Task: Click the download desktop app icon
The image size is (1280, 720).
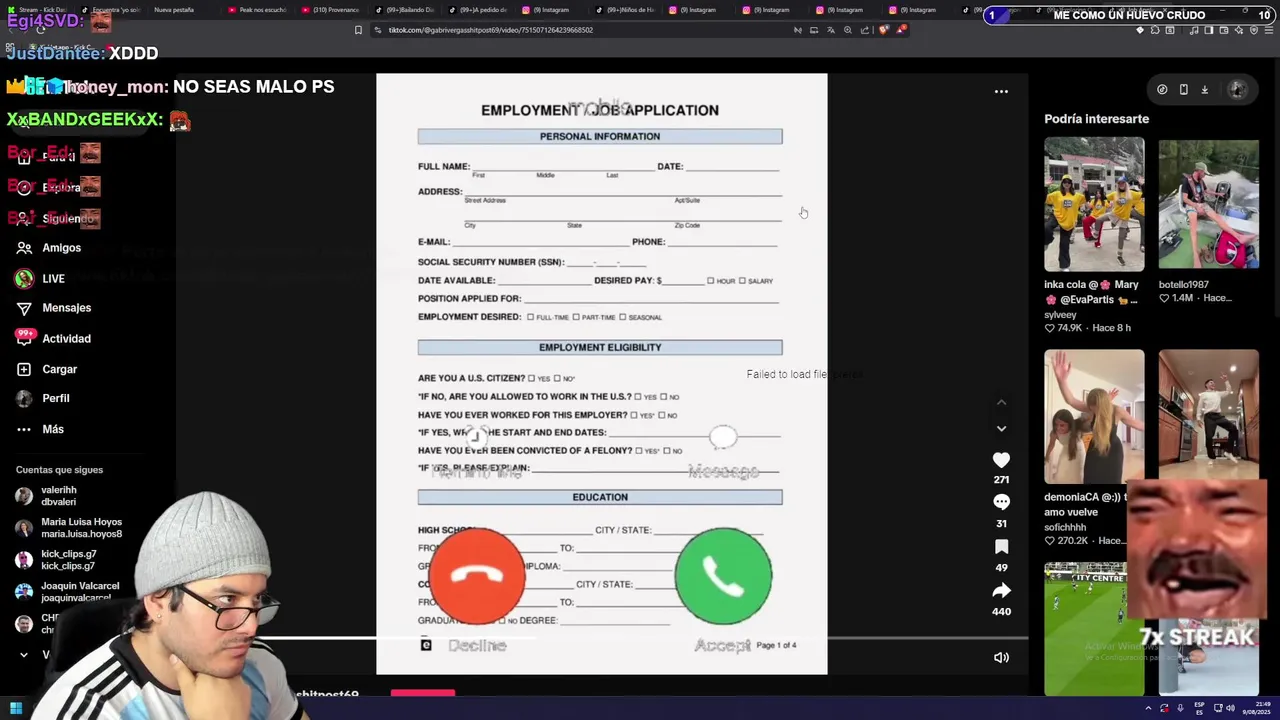Action: click(x=1204, y=89)
